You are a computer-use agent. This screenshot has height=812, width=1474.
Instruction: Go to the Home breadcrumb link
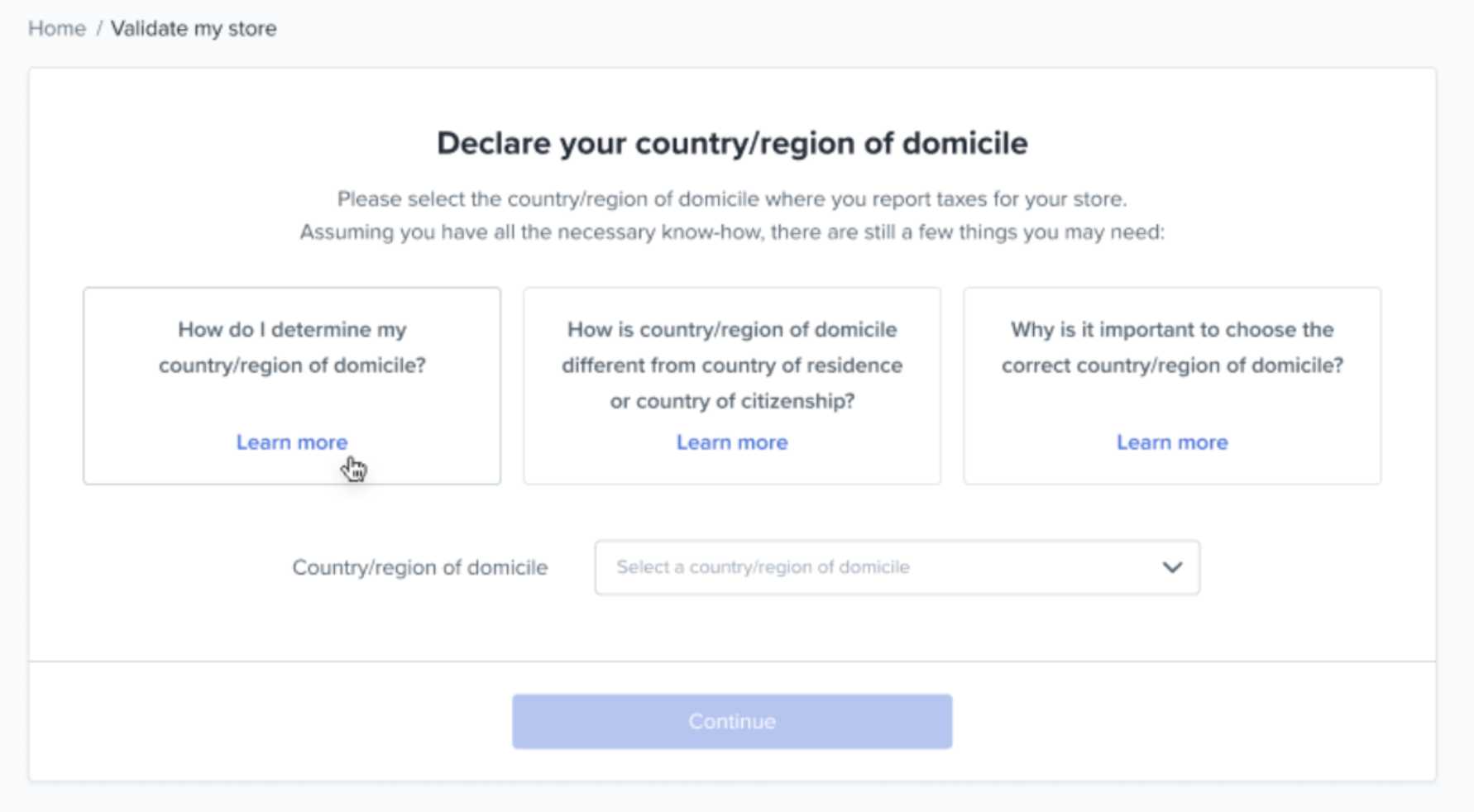[57, 29]
